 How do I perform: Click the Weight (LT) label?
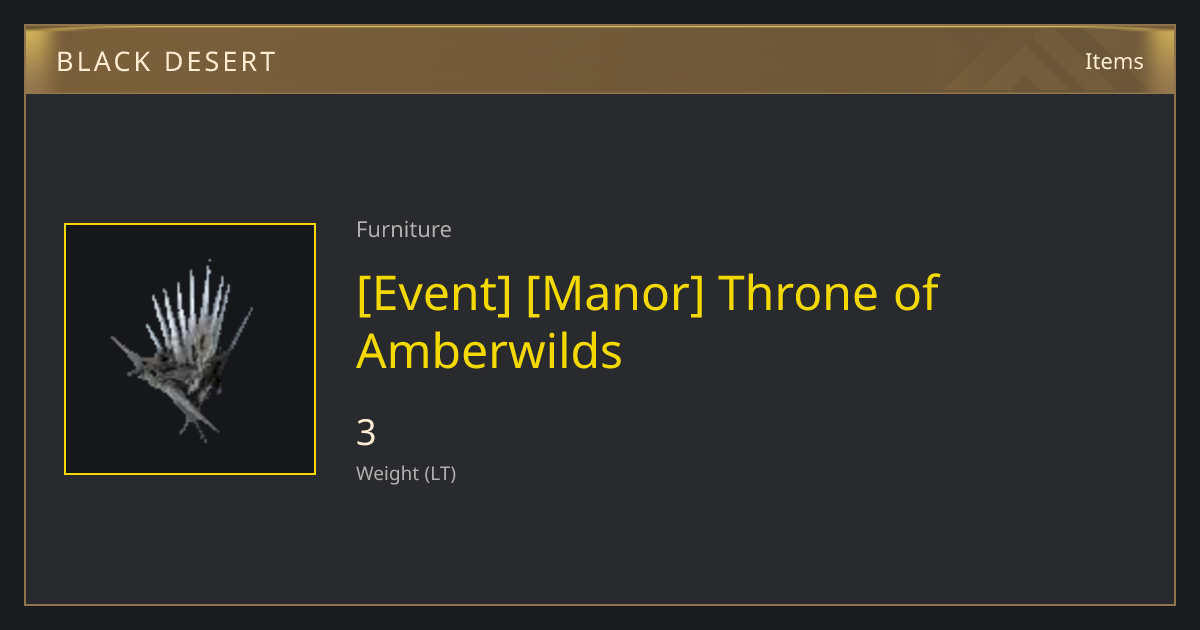pos(406,473)
